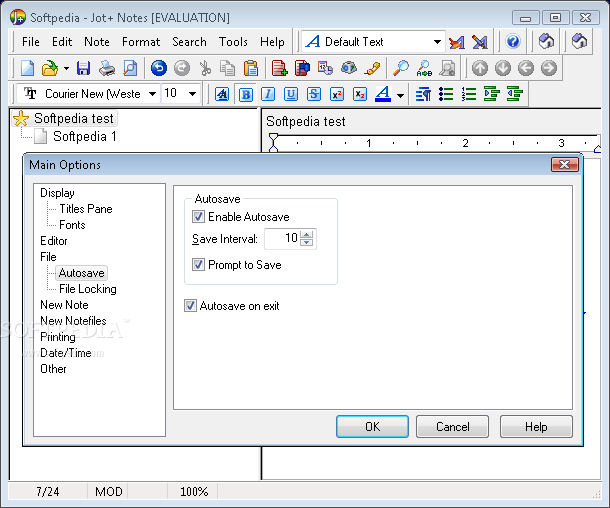This screenshot has width=610, height=508.
Task: Select Date/Time in options tree
Action: [x=66, y=353]
